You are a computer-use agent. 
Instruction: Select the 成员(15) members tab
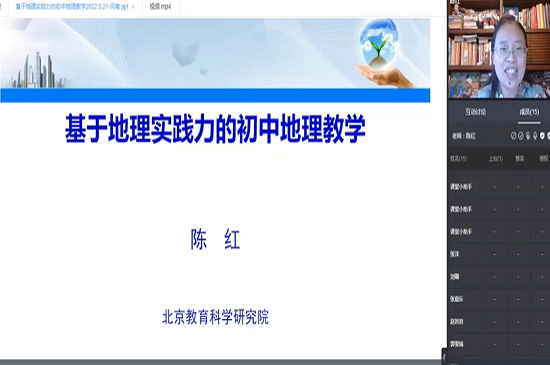tap(529, 112)
